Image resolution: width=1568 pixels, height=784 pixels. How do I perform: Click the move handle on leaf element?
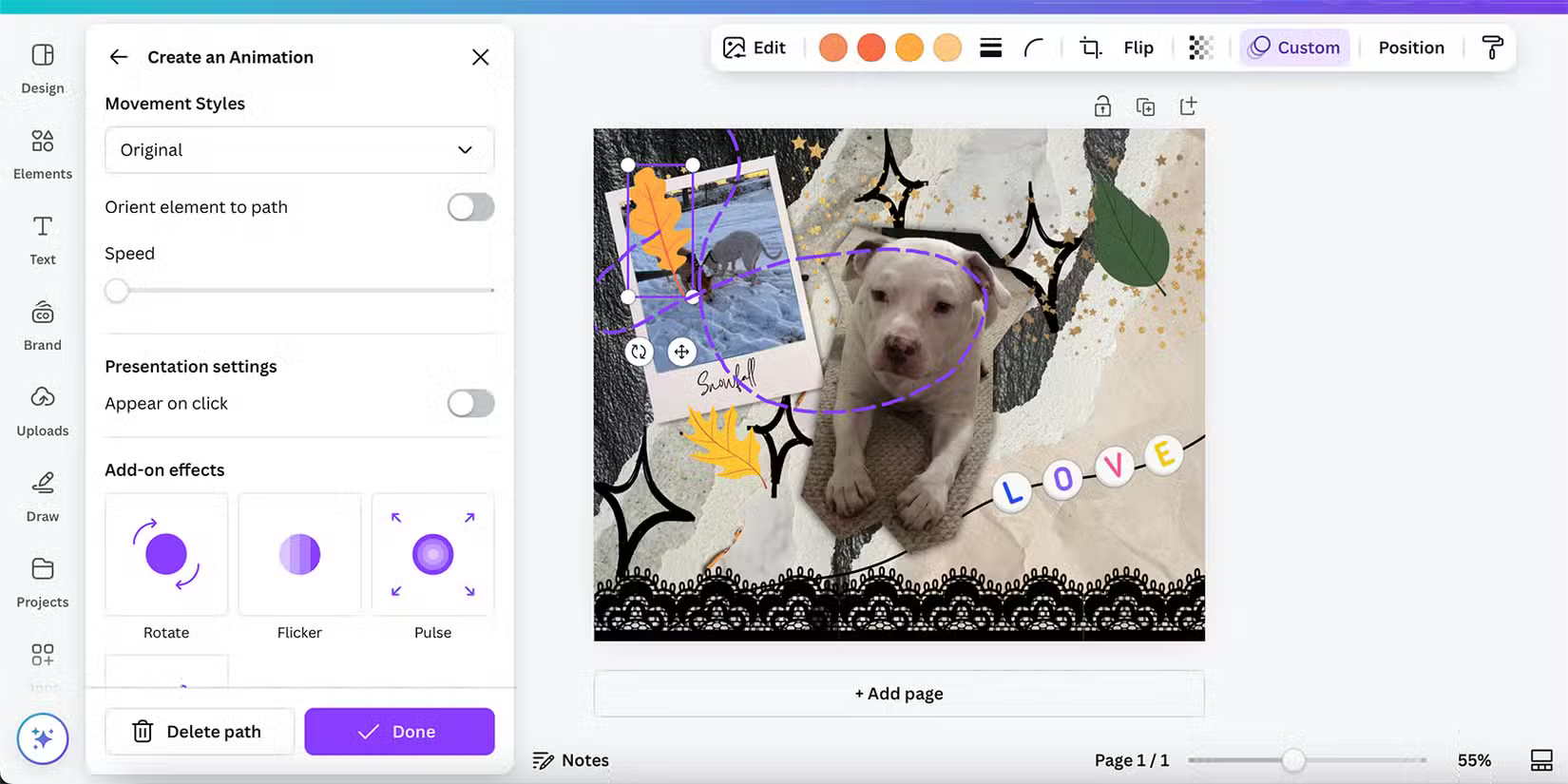pos(681,352)
